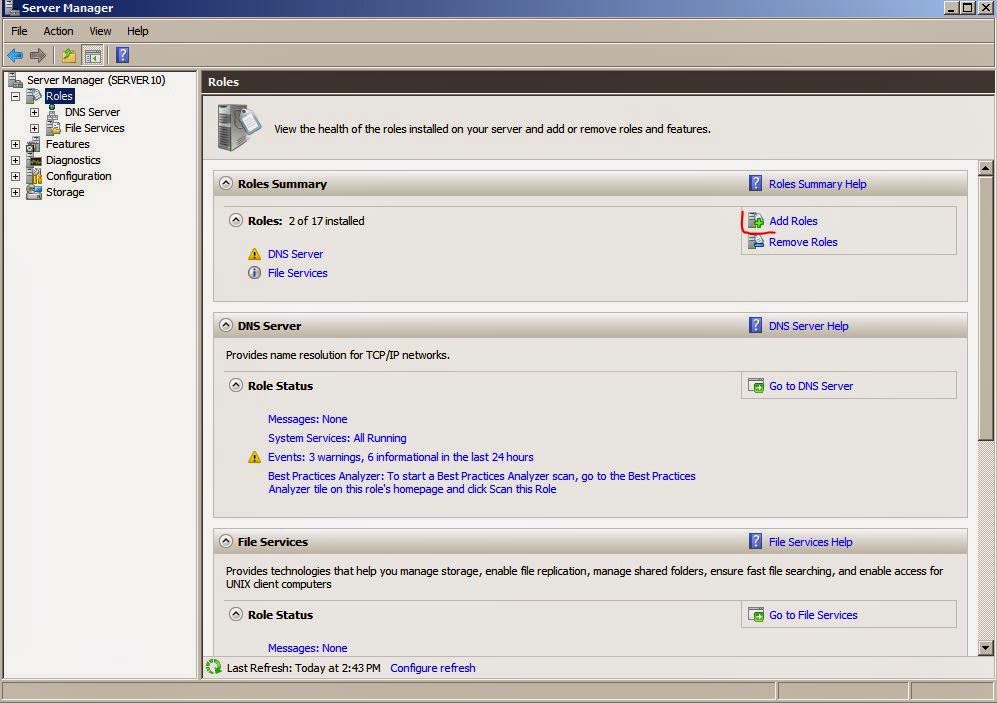Click the Up one level folder icon
This screenshot has height=703, width=997.
[69, 56]
